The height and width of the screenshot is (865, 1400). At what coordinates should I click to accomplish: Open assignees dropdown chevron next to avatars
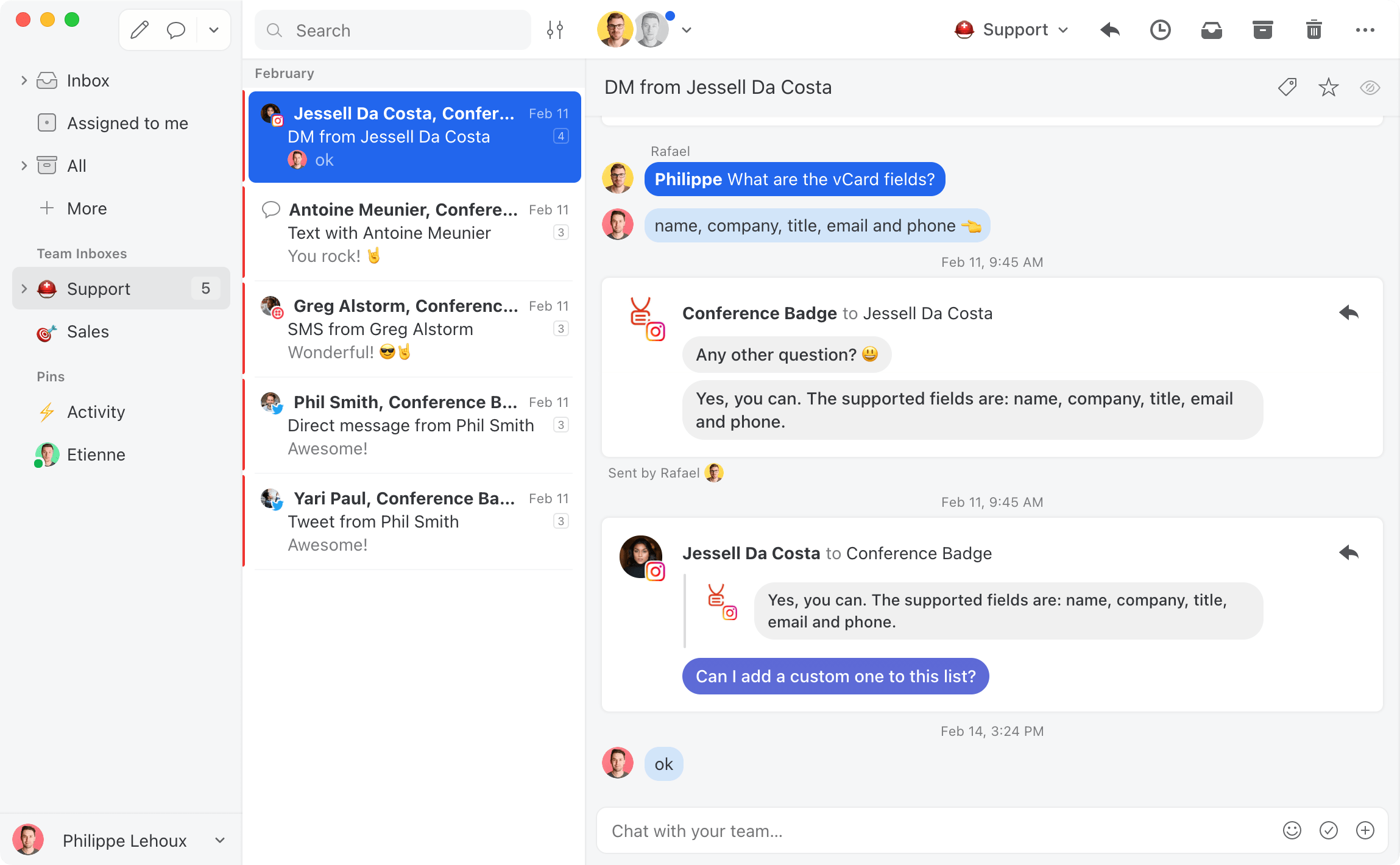coord(687,30)
